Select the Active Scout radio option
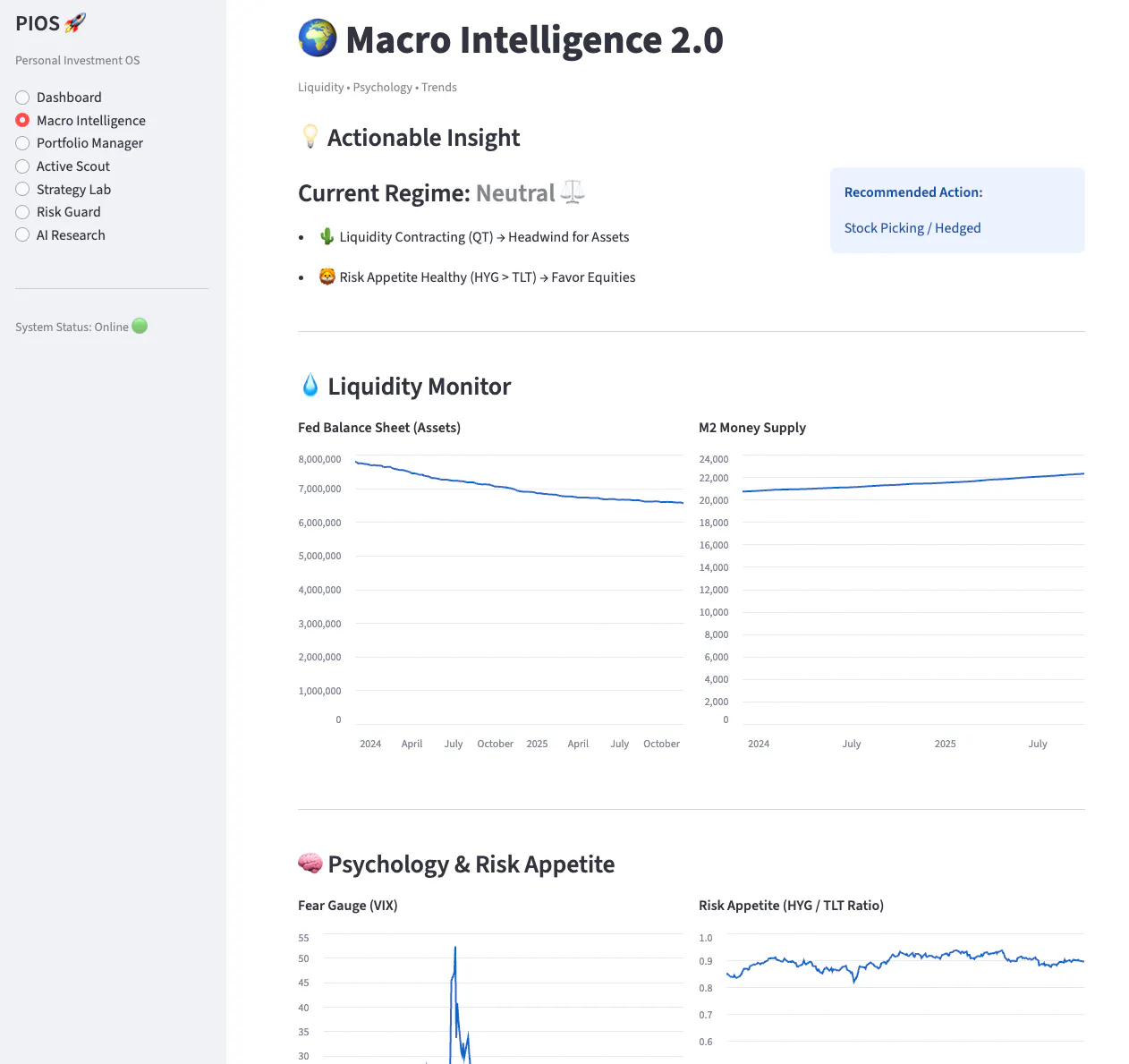The width and height of the screenshot is (1129, 1064). (22, 166)
